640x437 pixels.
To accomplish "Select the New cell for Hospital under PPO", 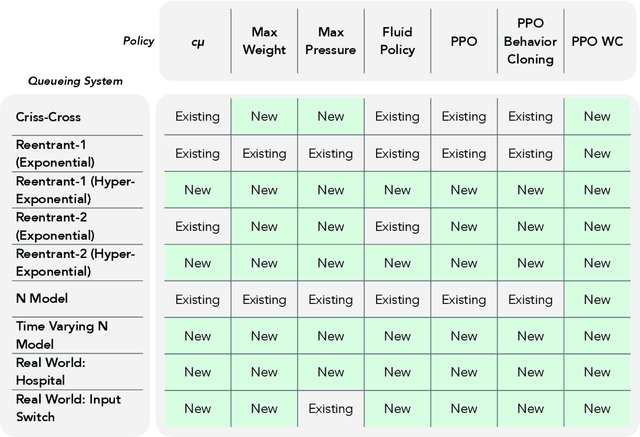I will [x=464, y=372].
